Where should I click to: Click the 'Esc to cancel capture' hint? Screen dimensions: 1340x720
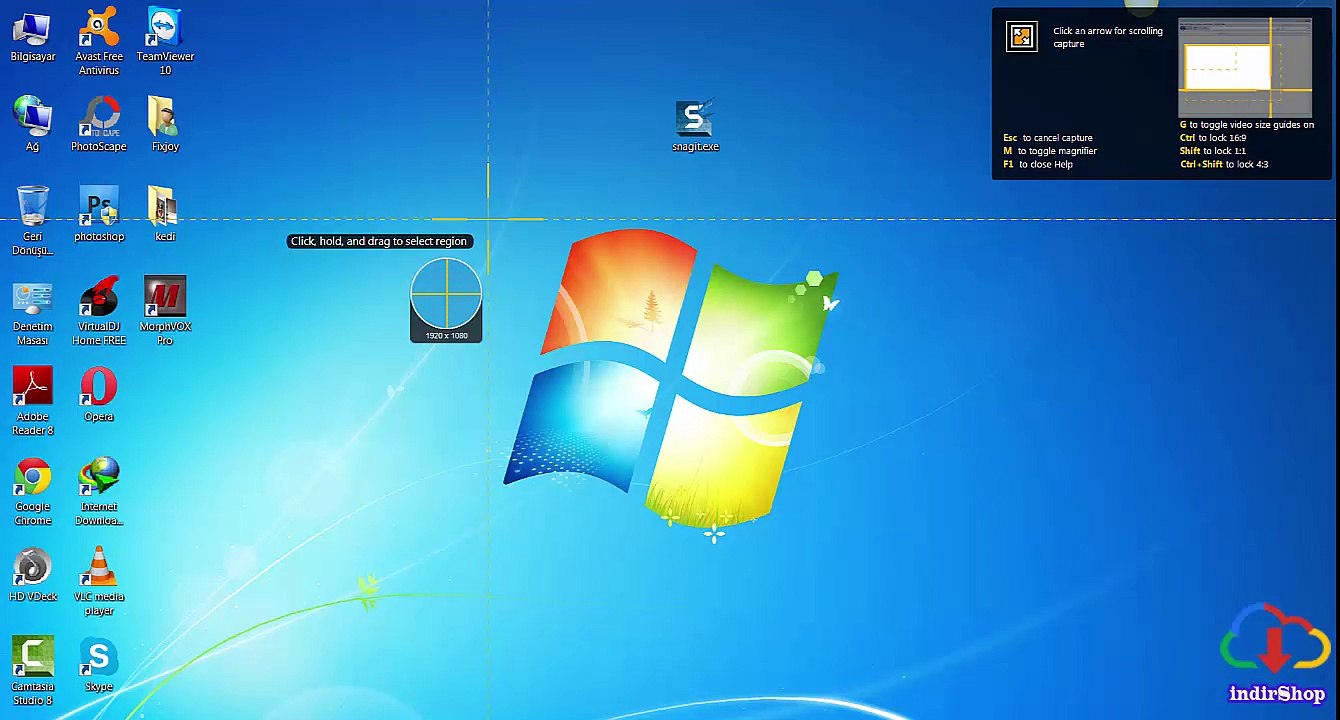click(x=1048, y=138)
